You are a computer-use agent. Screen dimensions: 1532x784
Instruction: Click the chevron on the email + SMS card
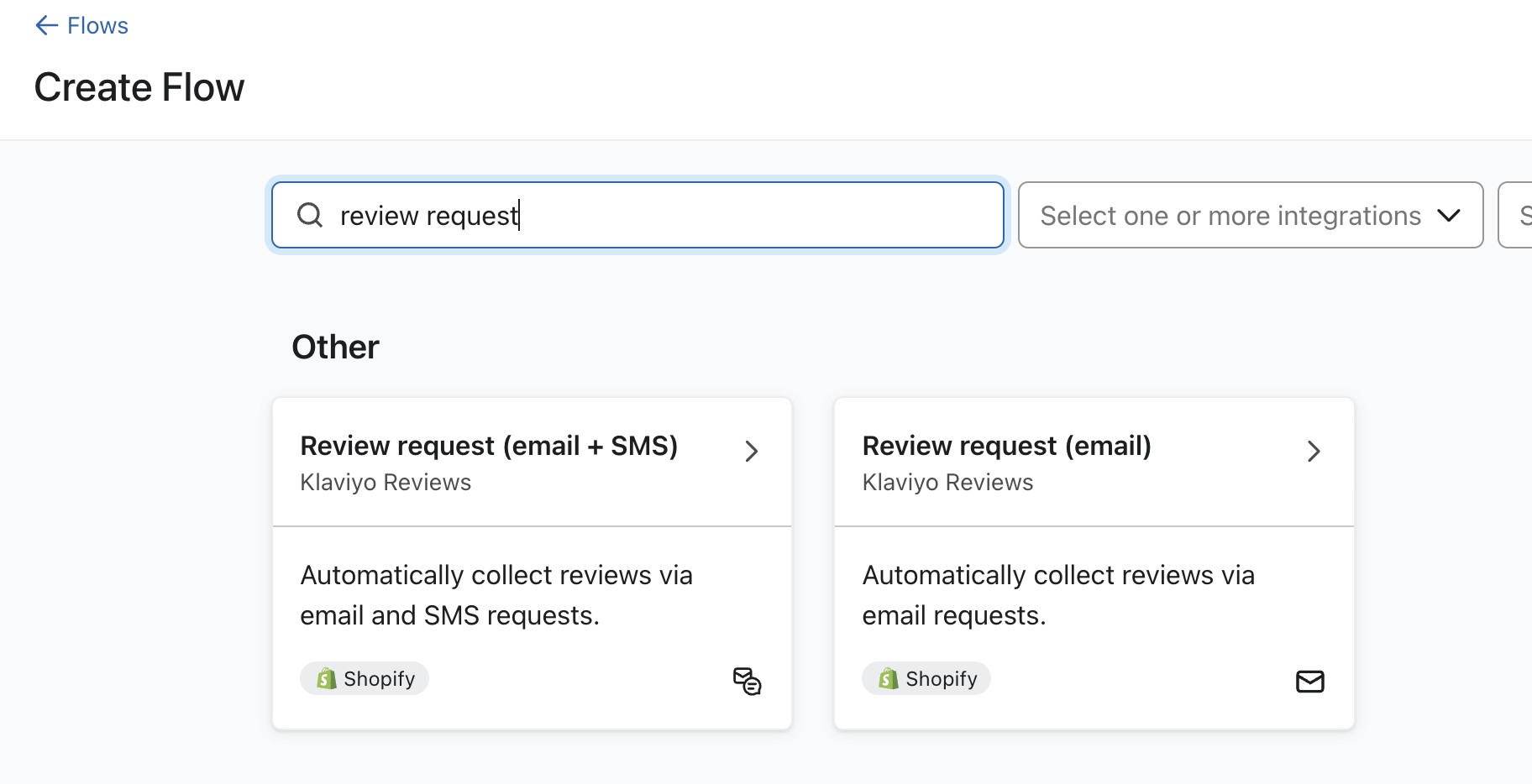pyautogui.click(x=752, y=452)
